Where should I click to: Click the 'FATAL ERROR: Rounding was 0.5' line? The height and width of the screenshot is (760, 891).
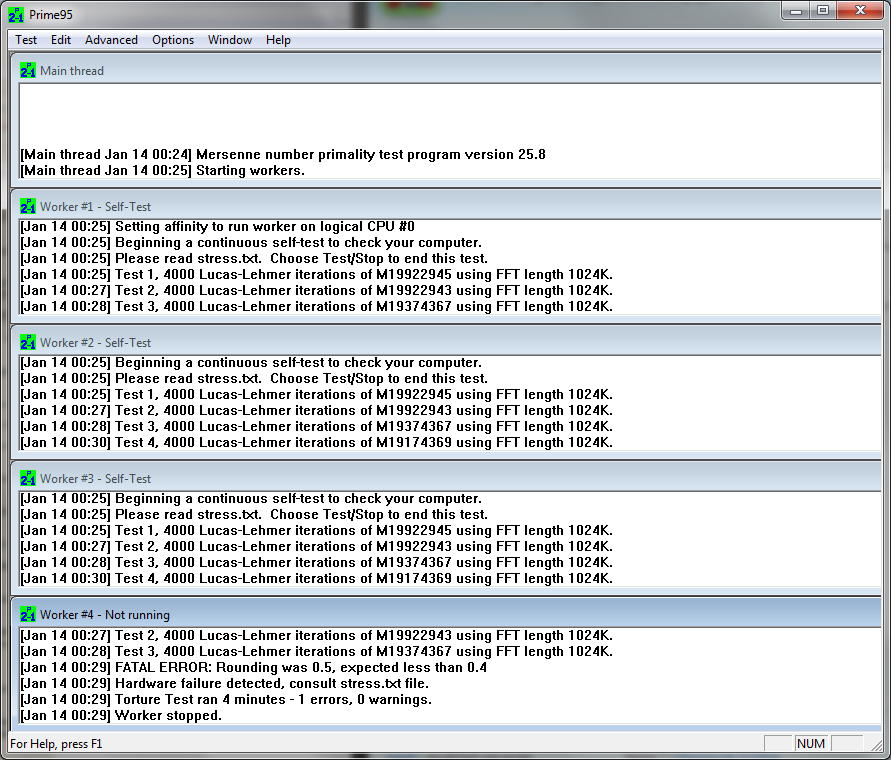pyautogui.click(x=254, y=667)
